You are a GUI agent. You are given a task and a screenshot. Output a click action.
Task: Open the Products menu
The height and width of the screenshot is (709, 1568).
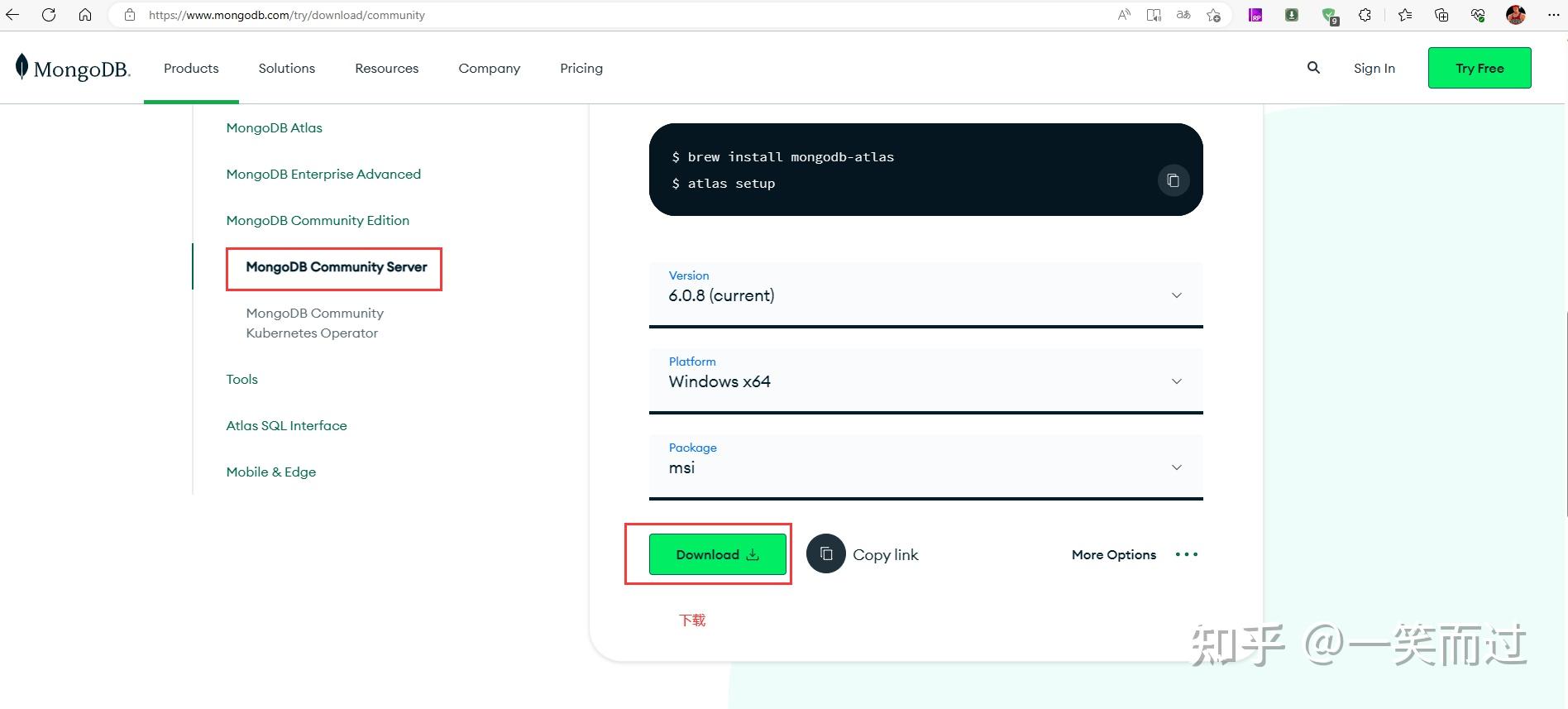191,68
